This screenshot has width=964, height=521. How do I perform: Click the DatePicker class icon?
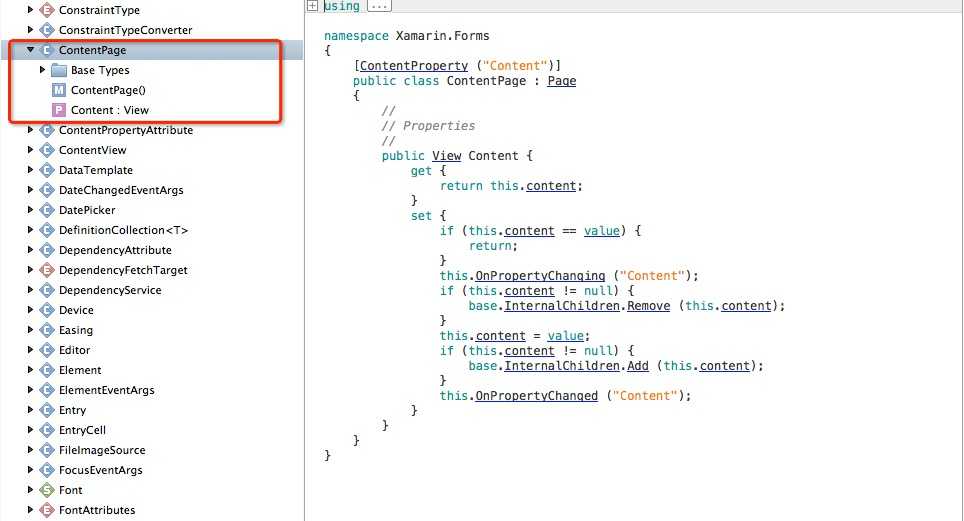47,210
